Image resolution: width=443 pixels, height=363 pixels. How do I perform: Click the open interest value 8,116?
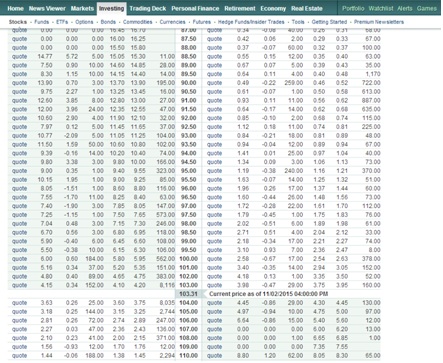[167, 285]
